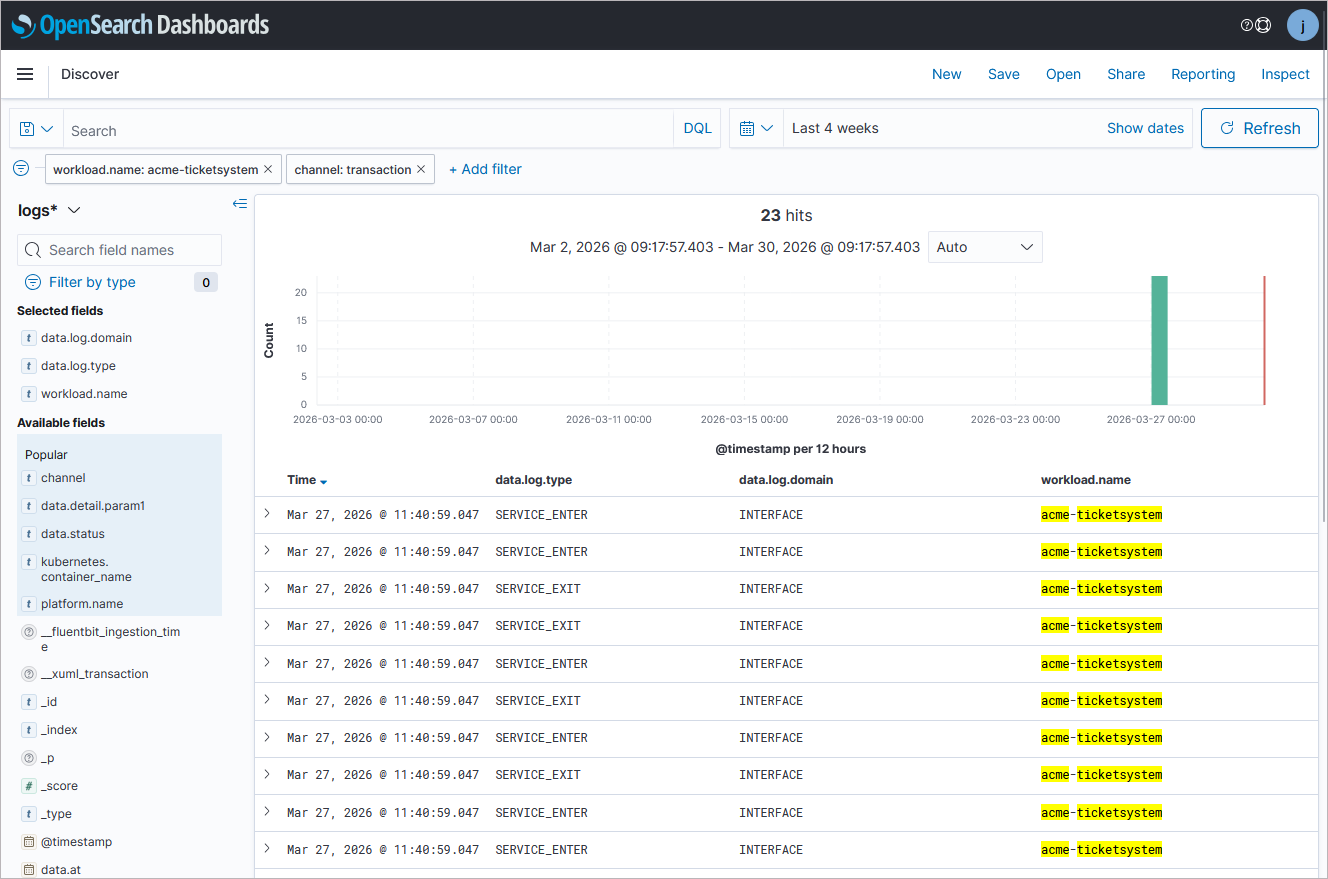Click the change all filters icon
The height and width of the screenshot is (879, 1328).
click(21, 168)
